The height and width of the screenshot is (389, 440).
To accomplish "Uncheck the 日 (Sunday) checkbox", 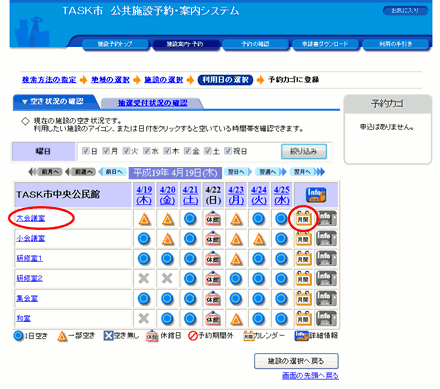I will point(86,151).
